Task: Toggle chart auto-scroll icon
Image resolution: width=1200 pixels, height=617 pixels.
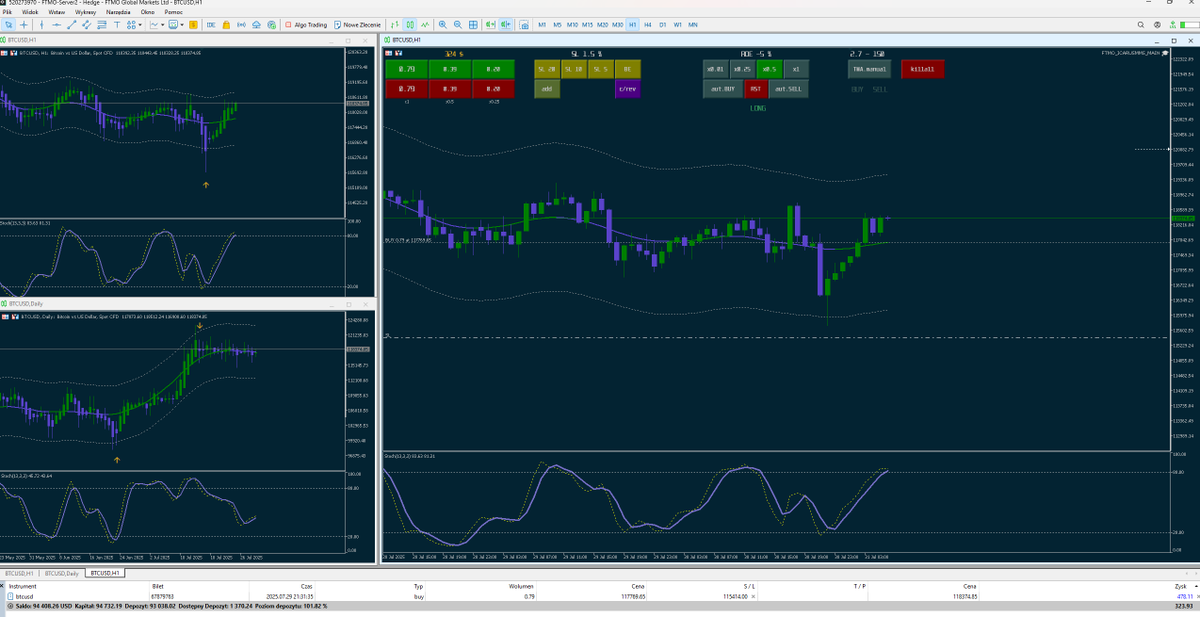Action: [x=490, y=24]
